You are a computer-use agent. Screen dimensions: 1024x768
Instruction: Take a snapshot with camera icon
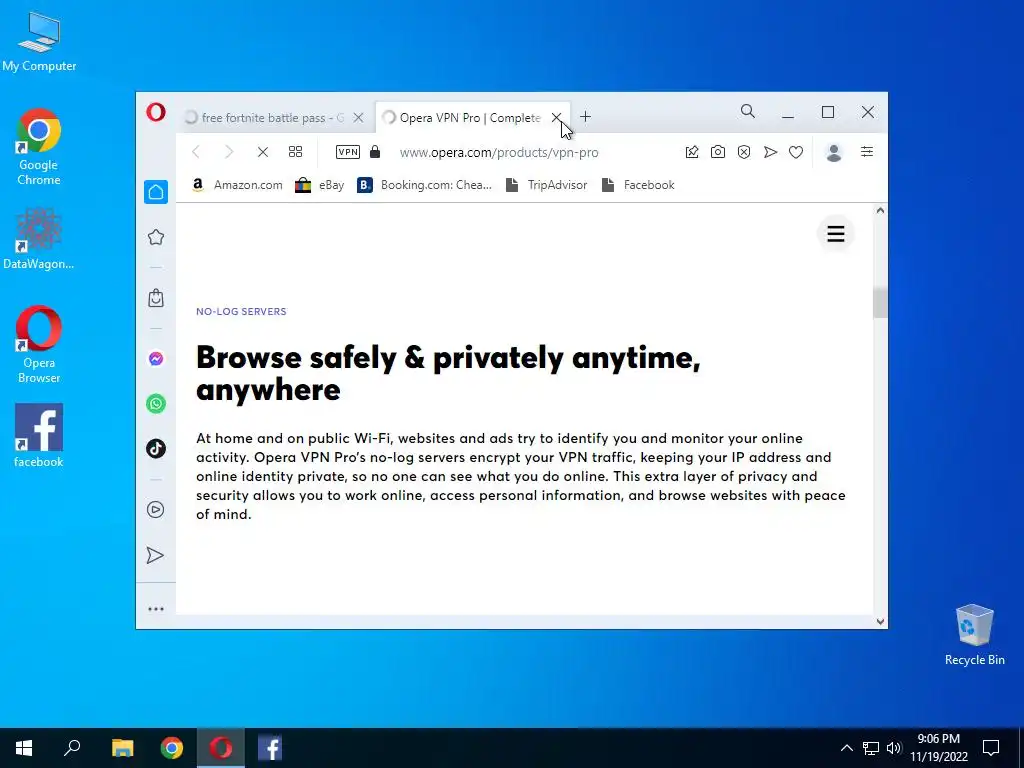point(718,152)
